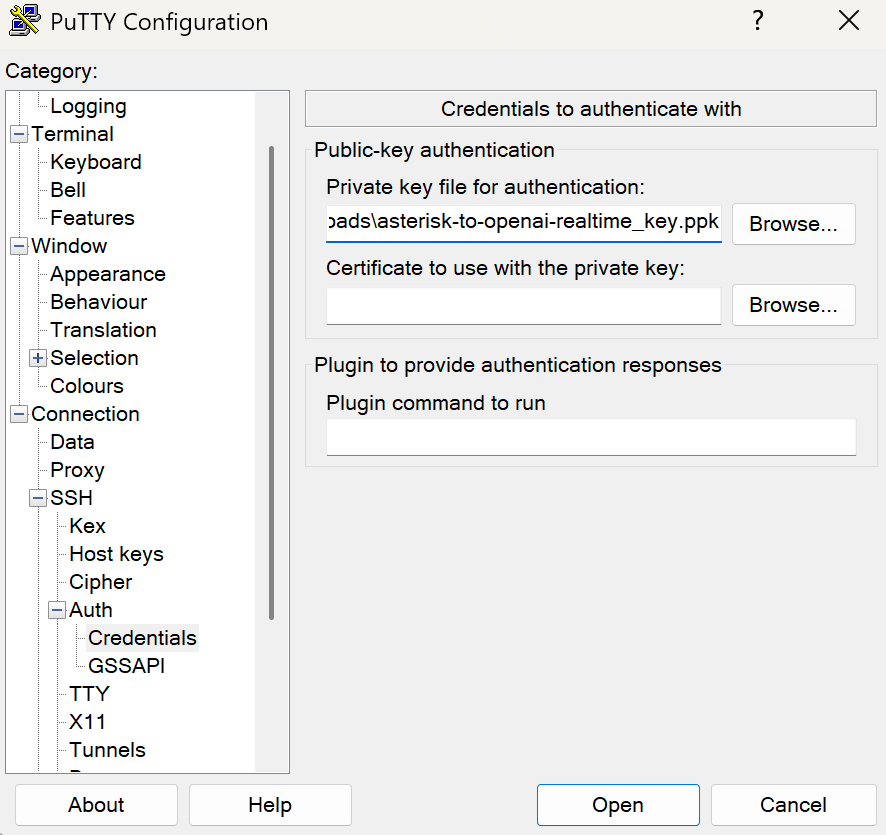The width and height of the screenshot is (886, 835).
Task: Browse for a private key file
Action: pyautogui.click(x=793, y=224)
